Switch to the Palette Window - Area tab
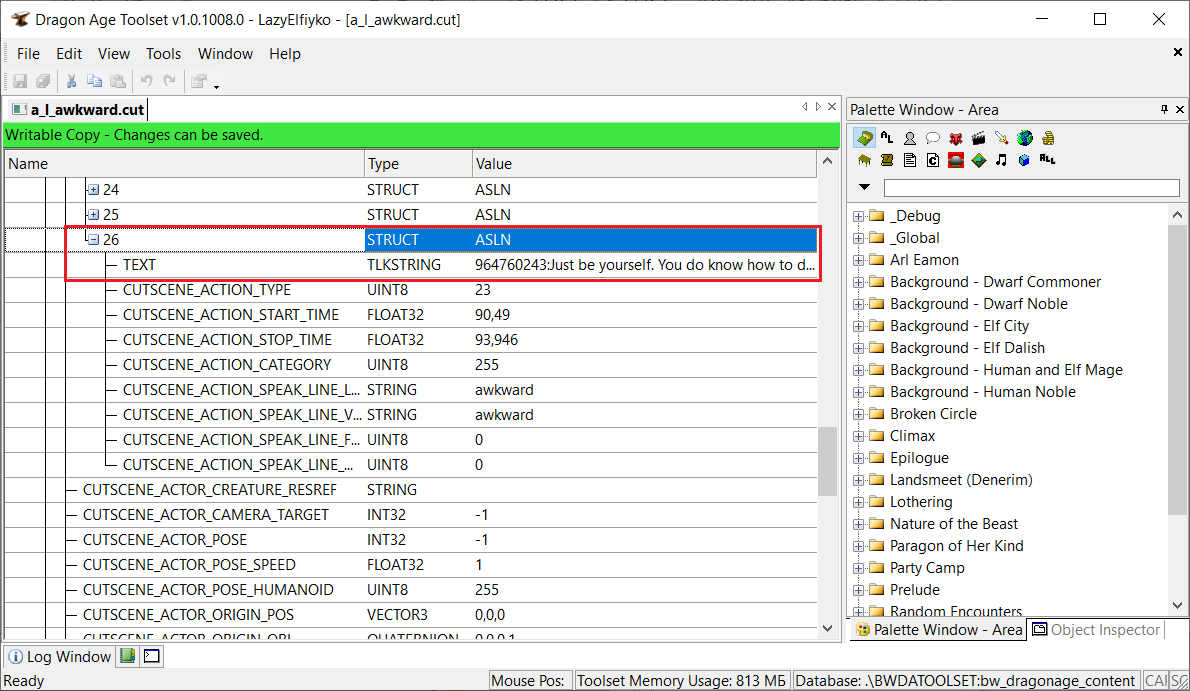Viewport: 1190px width, 691px height. tap(940, 629)
